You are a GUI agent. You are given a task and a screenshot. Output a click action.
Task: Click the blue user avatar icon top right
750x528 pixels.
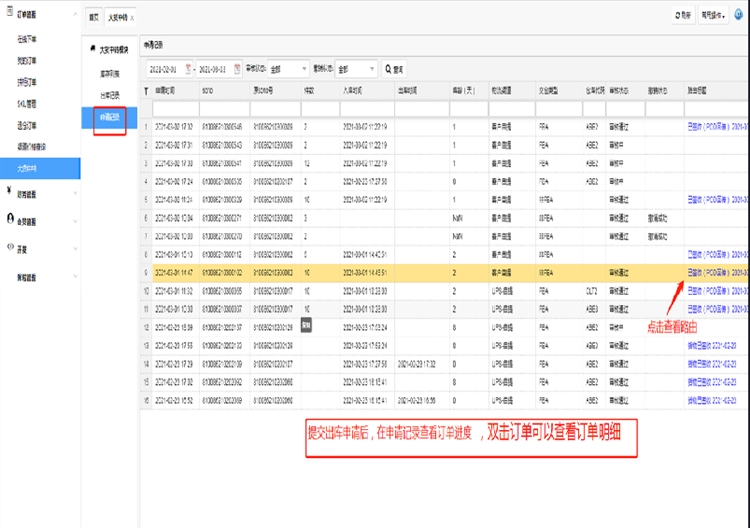click(739, 15)
